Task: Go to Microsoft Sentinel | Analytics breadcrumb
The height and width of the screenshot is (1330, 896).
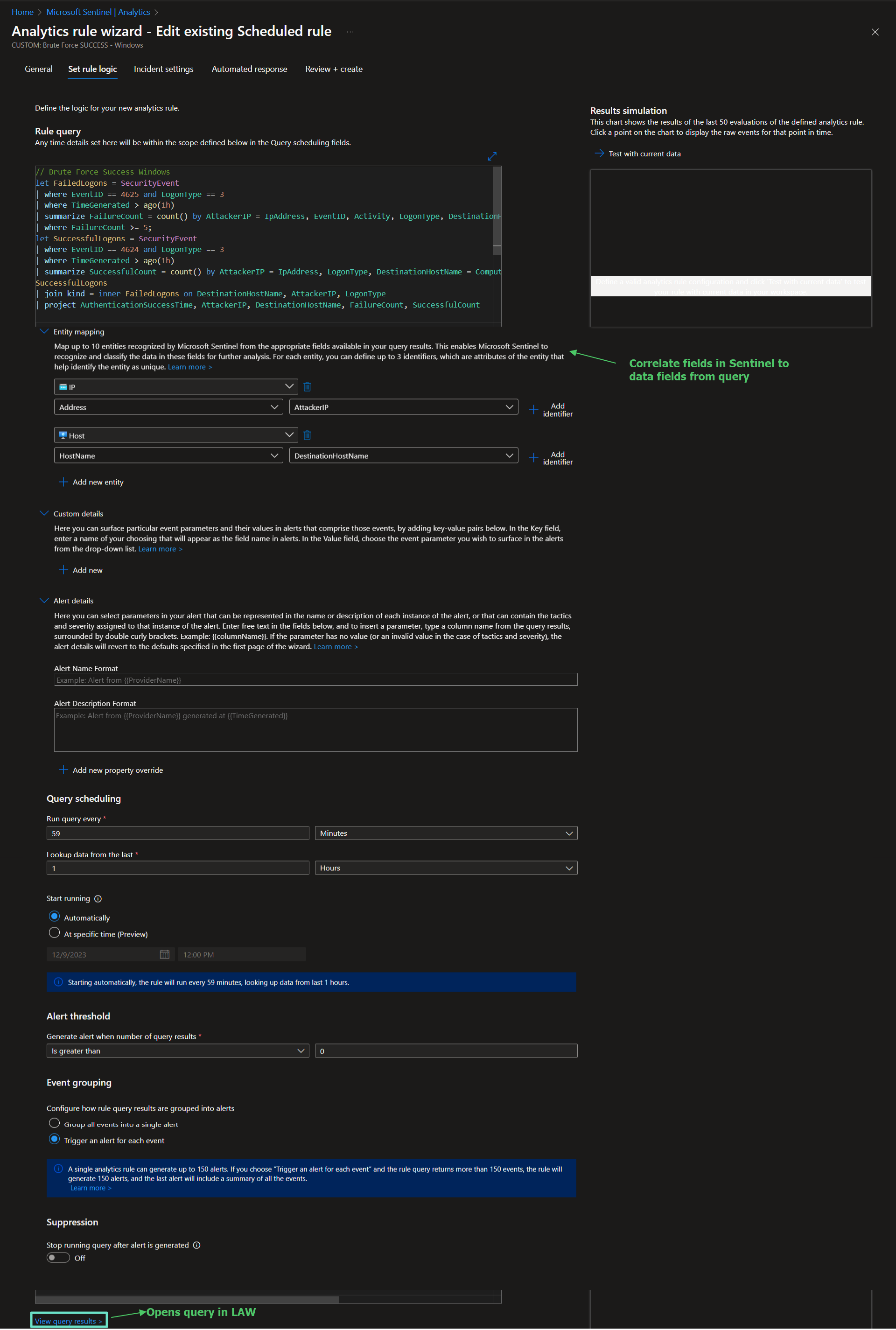Action: tap(98, 12)
